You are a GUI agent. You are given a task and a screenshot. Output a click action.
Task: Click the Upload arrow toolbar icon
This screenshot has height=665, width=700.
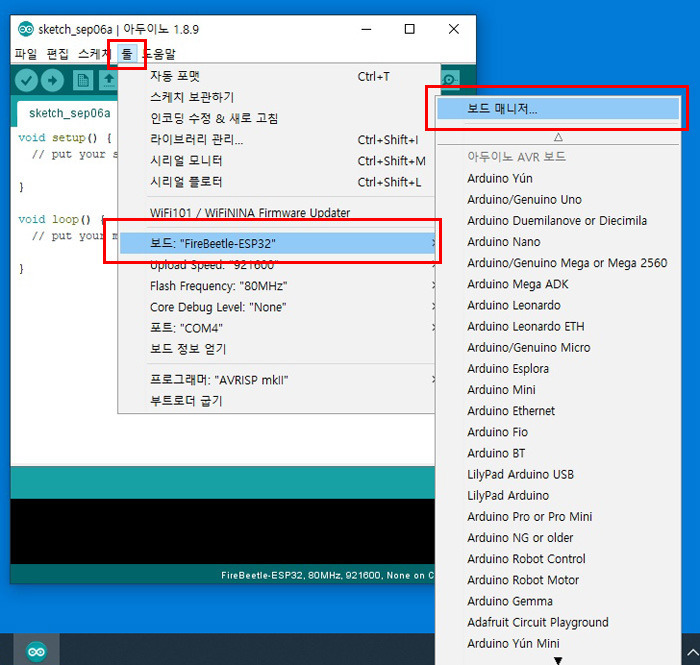click(53, 81)
